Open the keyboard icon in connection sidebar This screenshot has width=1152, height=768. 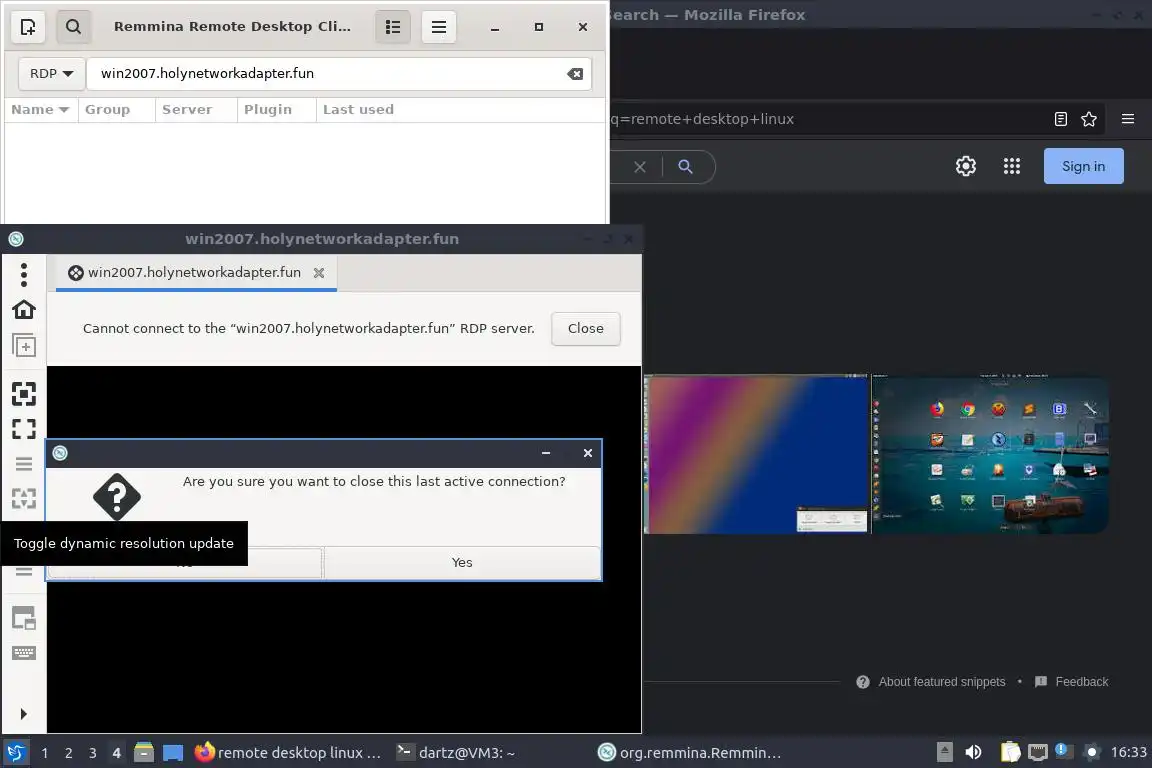click(x=24, y=653)
